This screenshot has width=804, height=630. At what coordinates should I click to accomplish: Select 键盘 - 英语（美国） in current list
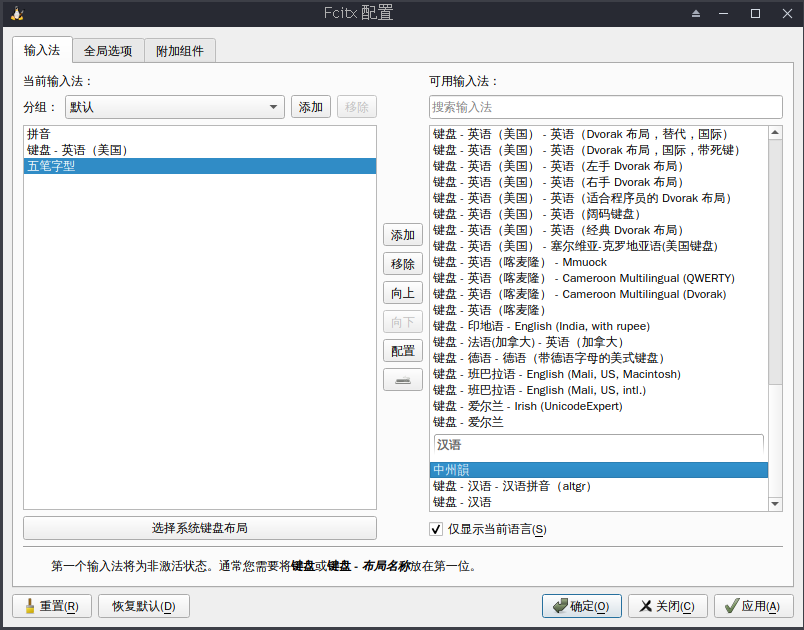coord(200,150)
